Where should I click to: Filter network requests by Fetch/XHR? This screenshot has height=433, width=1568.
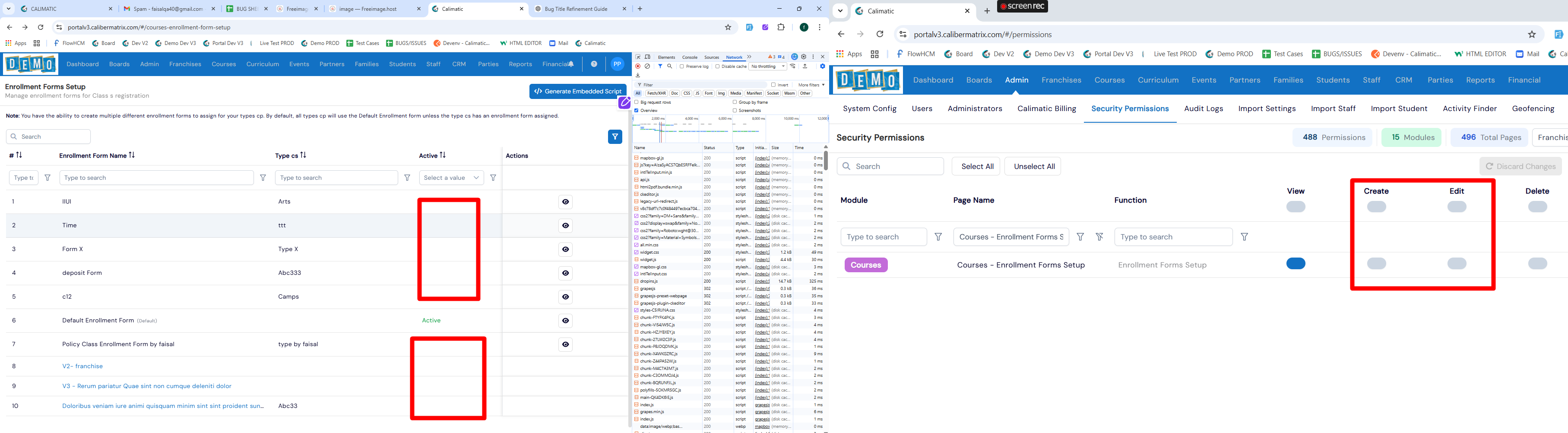click(x=656, y=93)
